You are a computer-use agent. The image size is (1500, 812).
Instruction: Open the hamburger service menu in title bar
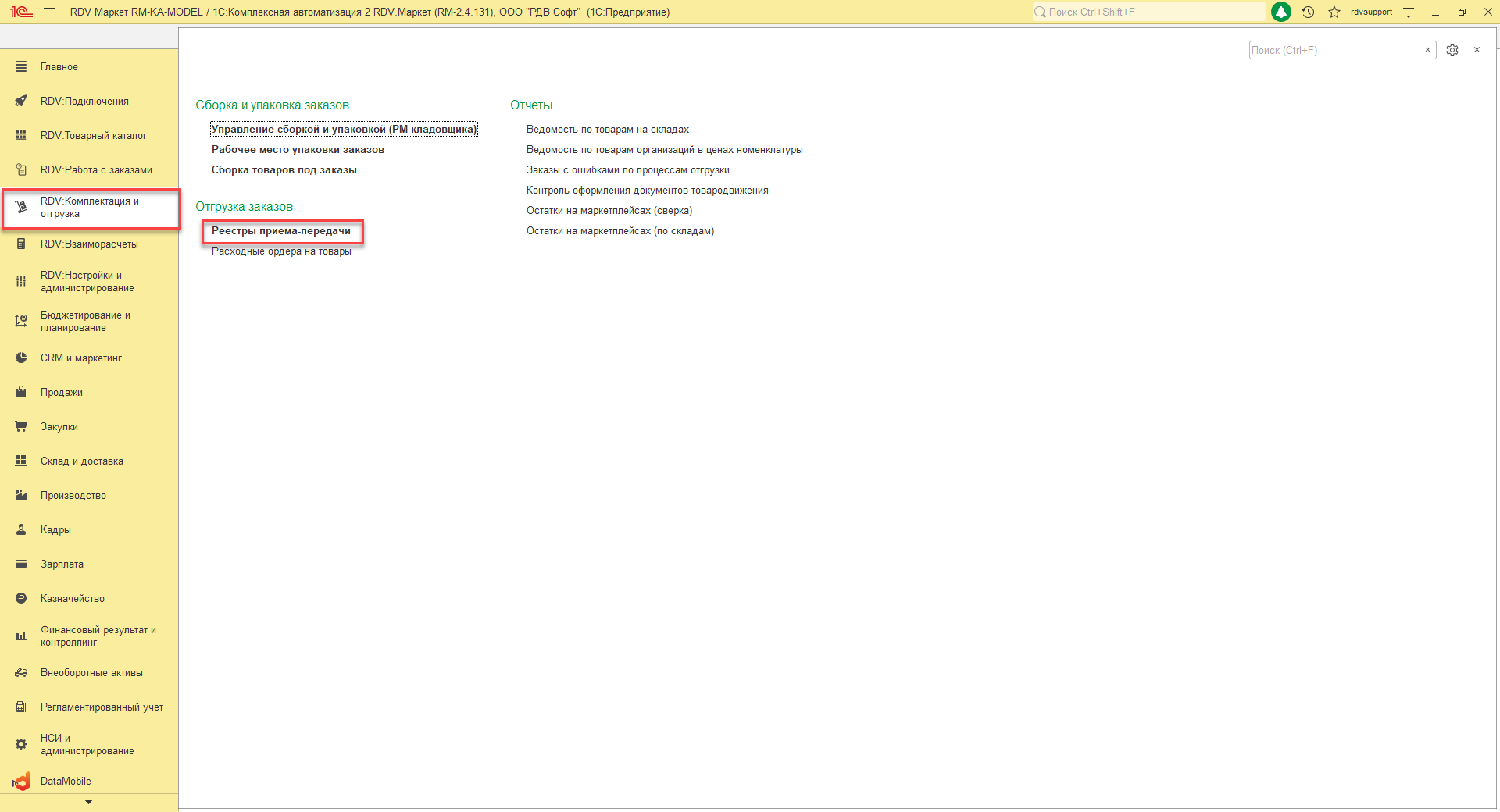49,12
